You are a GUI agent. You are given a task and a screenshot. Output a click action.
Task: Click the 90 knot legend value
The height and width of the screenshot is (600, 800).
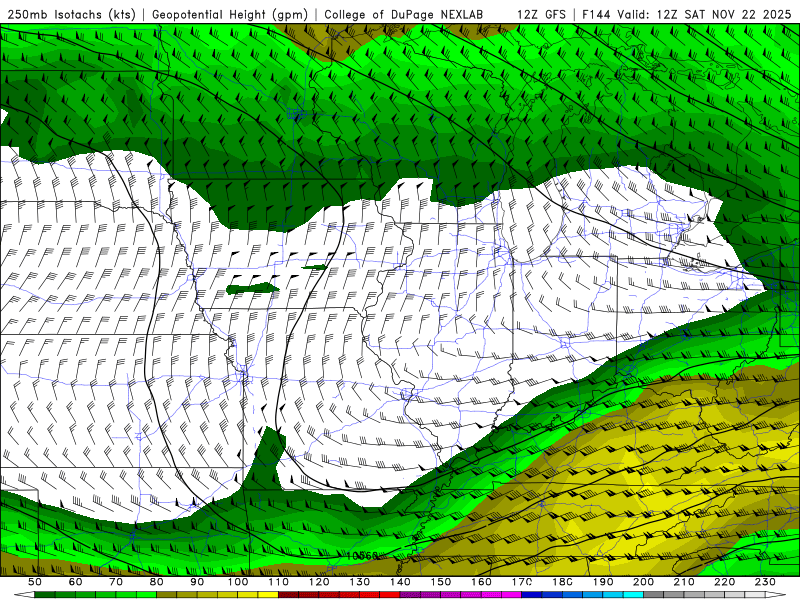(x=197, y=582)
